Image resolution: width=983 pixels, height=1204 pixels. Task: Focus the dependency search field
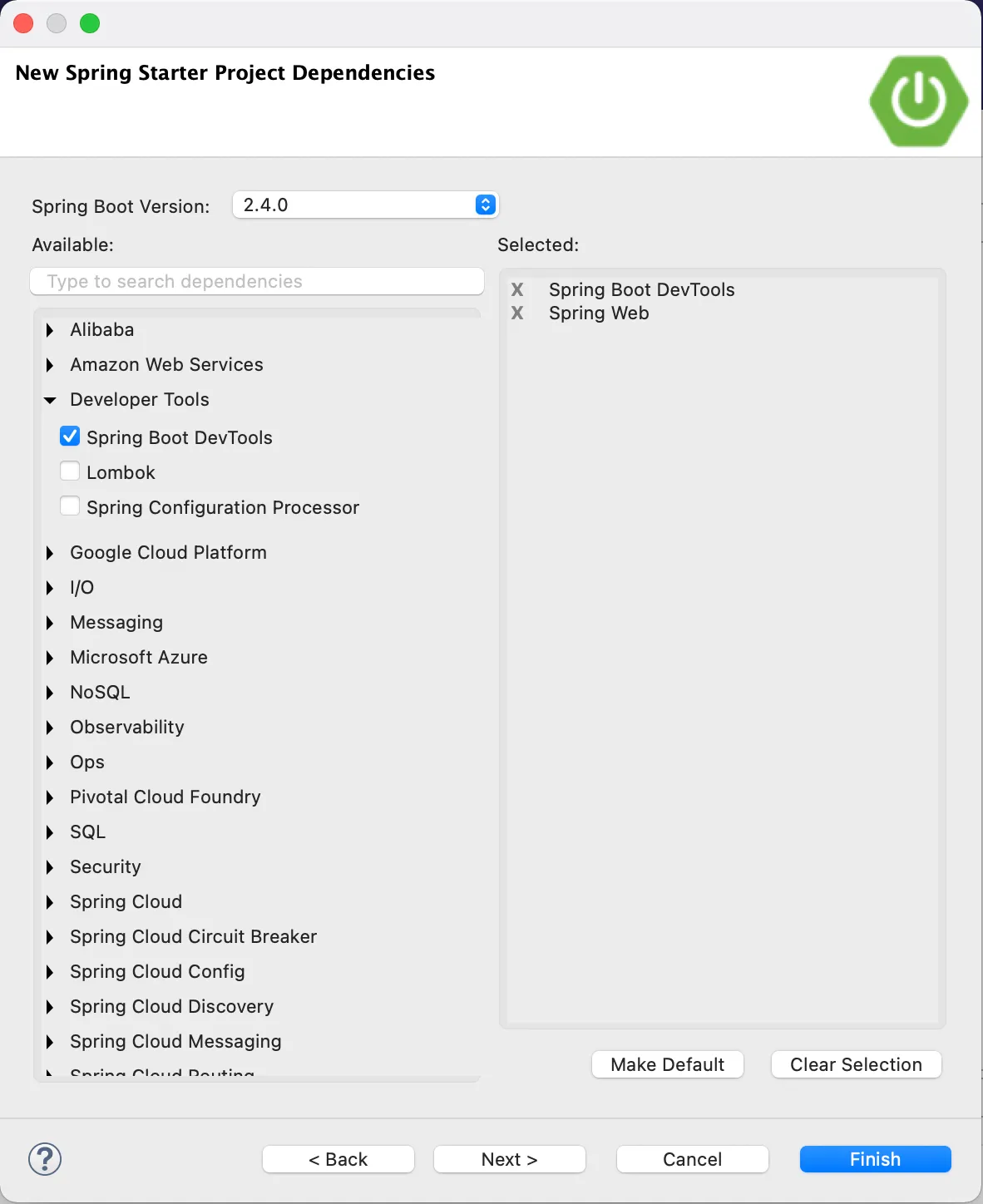pyautogui.click(x=257, y=281)
